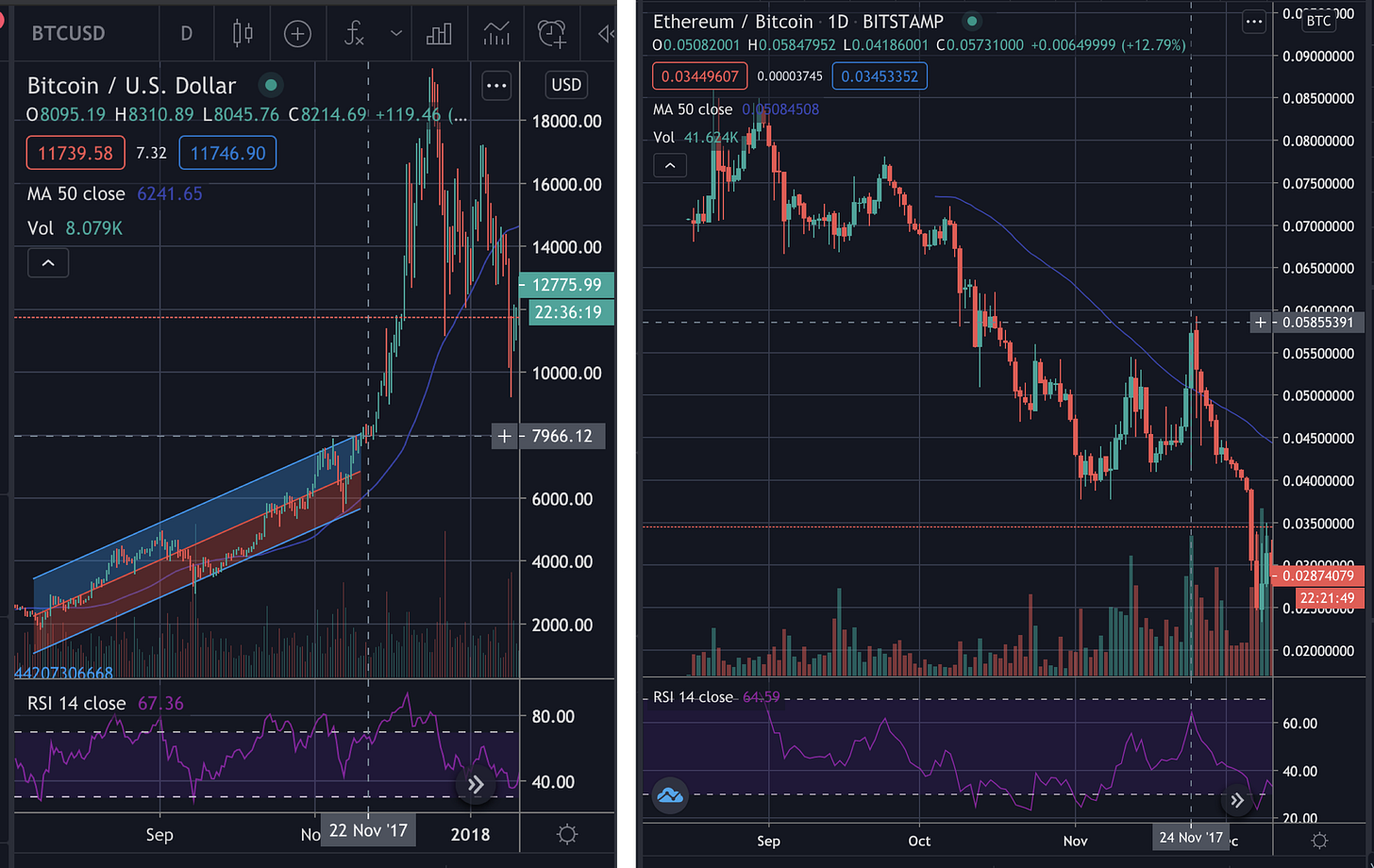Click the bar replay rewind icon
Screen dimensions: 1374x868
(606, 34)
